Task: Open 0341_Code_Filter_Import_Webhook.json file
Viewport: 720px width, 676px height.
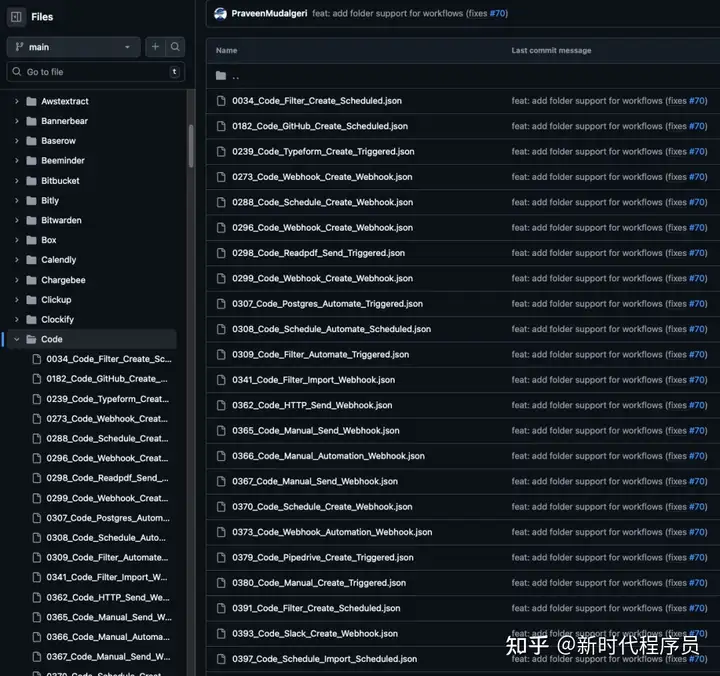Action: pos(313,380)
